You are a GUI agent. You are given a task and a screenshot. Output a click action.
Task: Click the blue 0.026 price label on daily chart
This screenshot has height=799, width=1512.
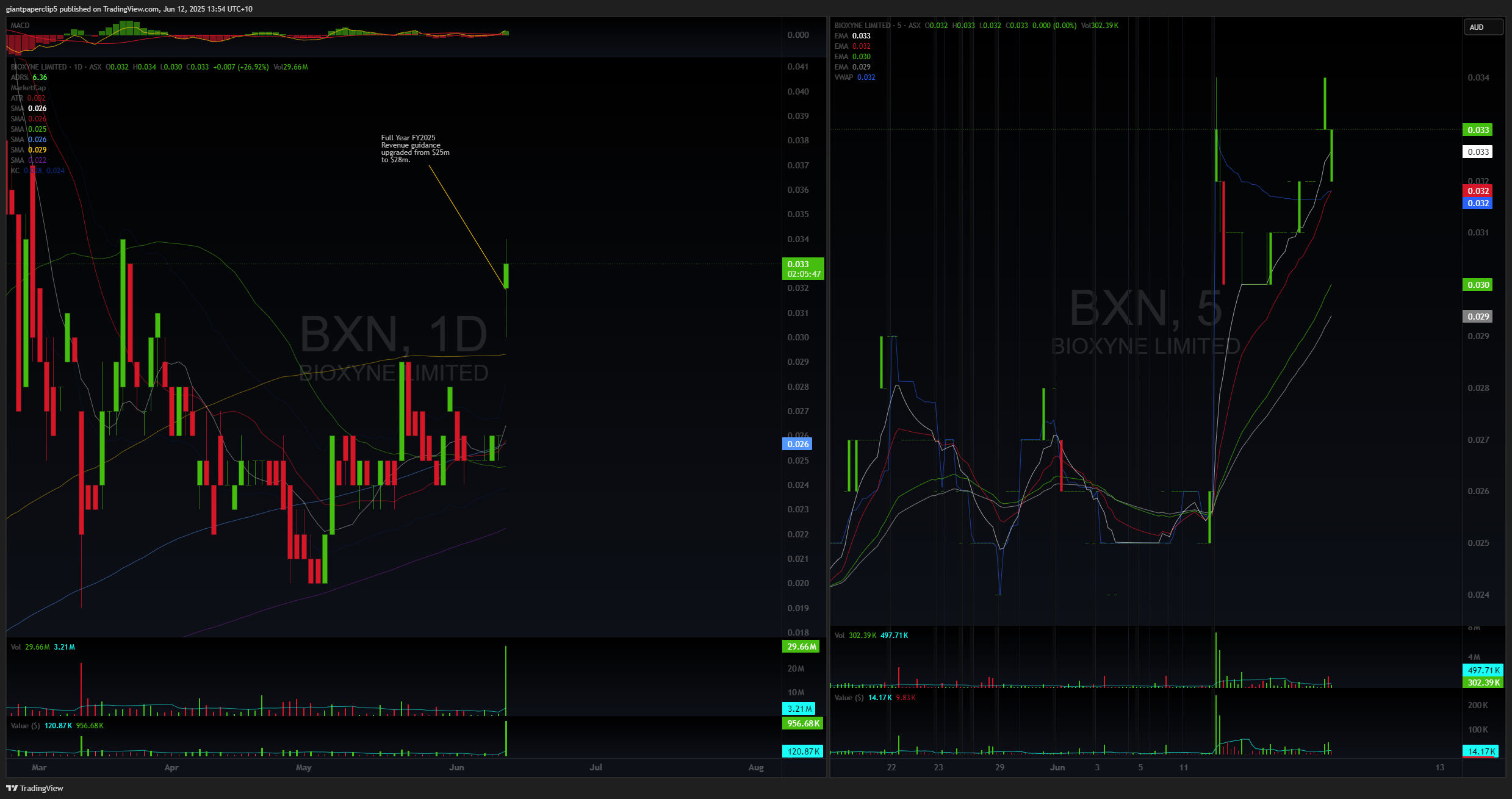(x=797, y=444)
